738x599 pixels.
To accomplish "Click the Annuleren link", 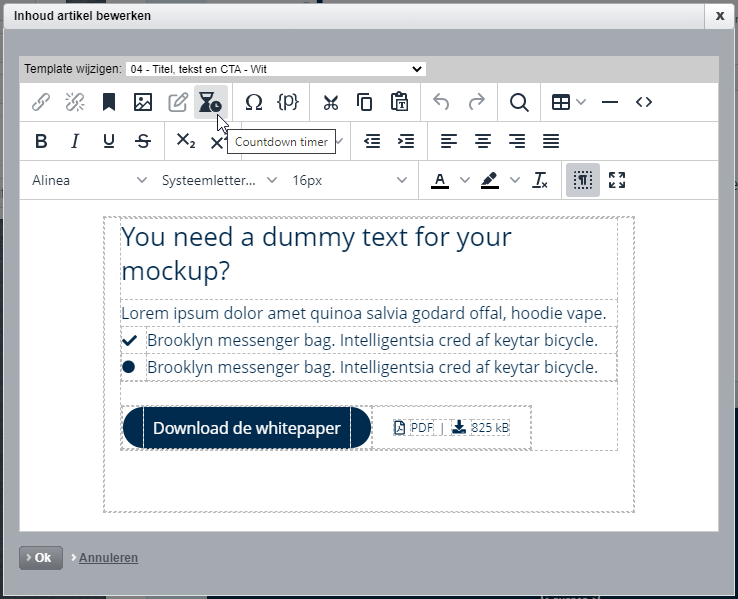I will click(108, 558).
